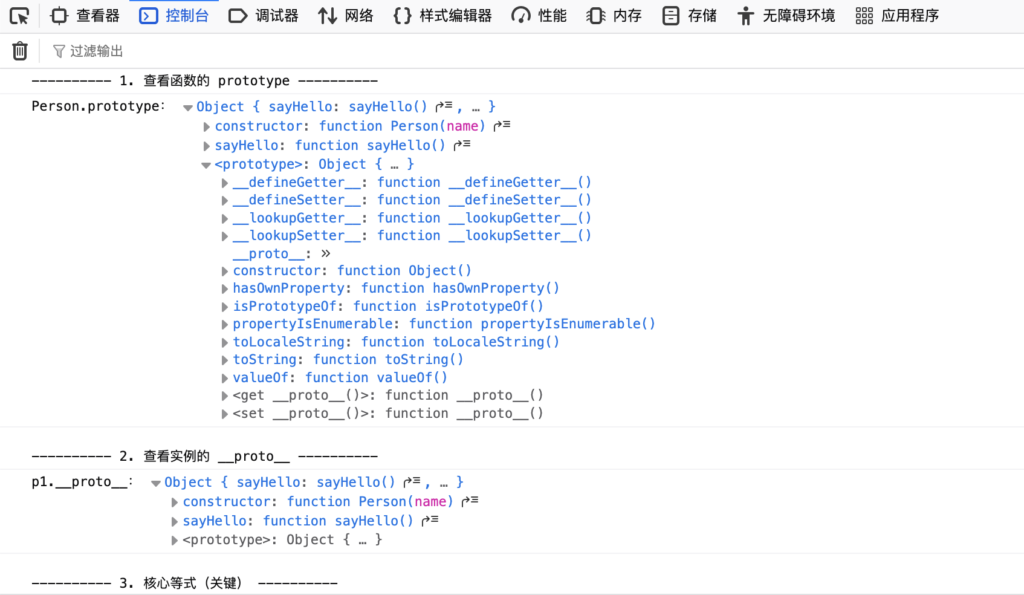Clear console with trash icon
The width and height of the screenshot is (1024, 595).
tap(20, 51)
